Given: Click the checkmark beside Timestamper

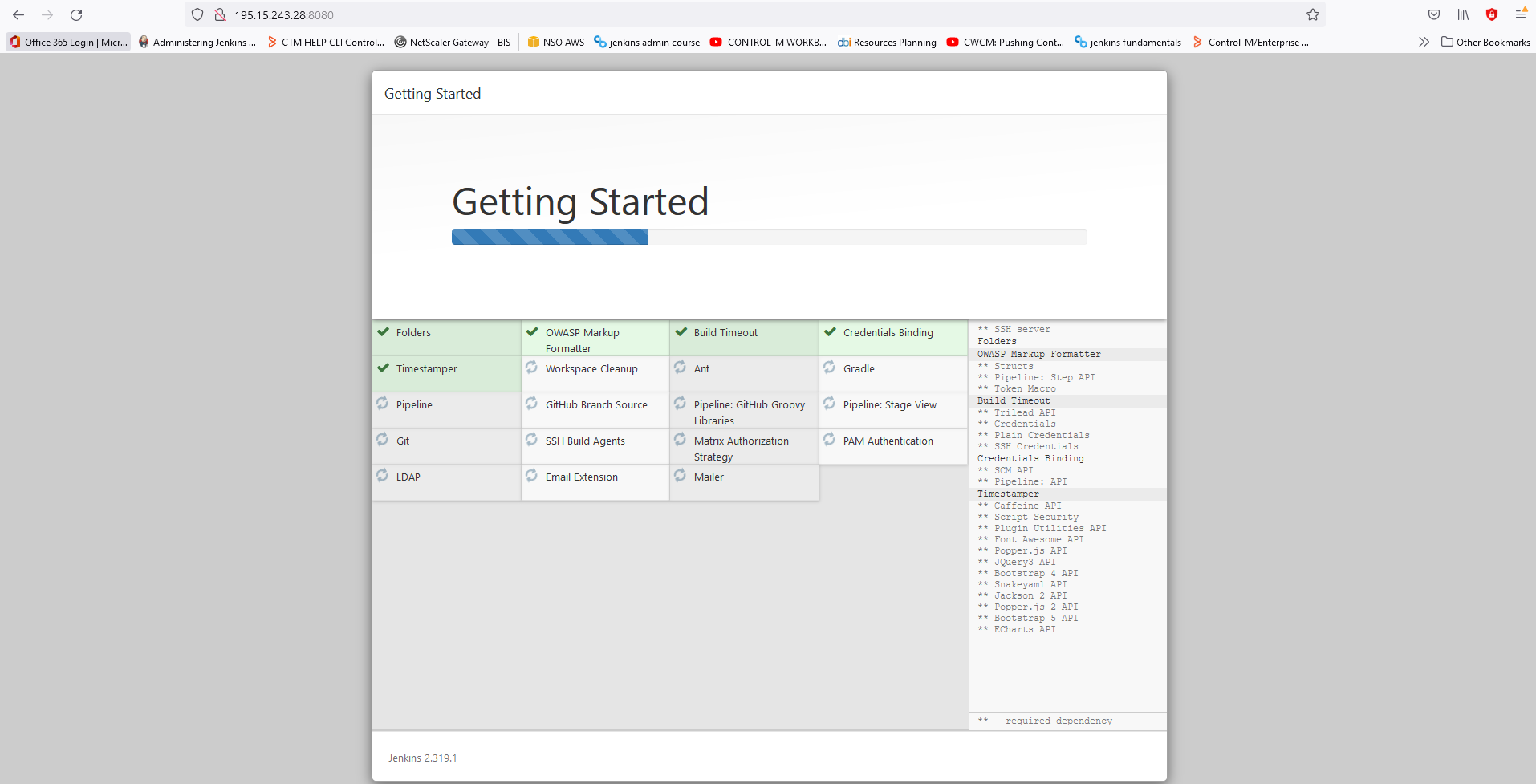Looking at the screenshot, I should pyautogui.click(x=384, y=368).
